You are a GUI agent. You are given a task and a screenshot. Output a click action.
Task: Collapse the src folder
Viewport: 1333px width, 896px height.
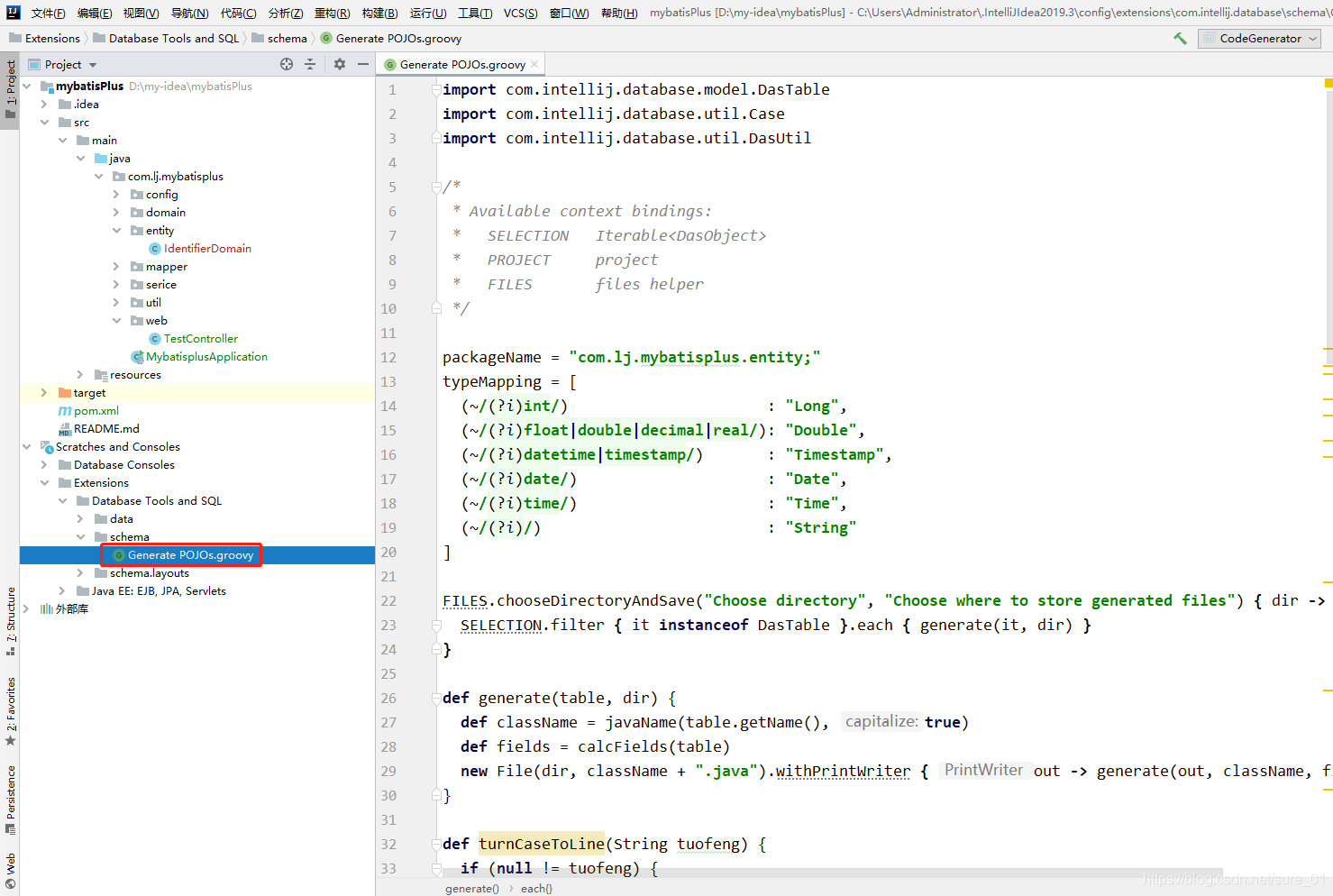tap(44, 123)
